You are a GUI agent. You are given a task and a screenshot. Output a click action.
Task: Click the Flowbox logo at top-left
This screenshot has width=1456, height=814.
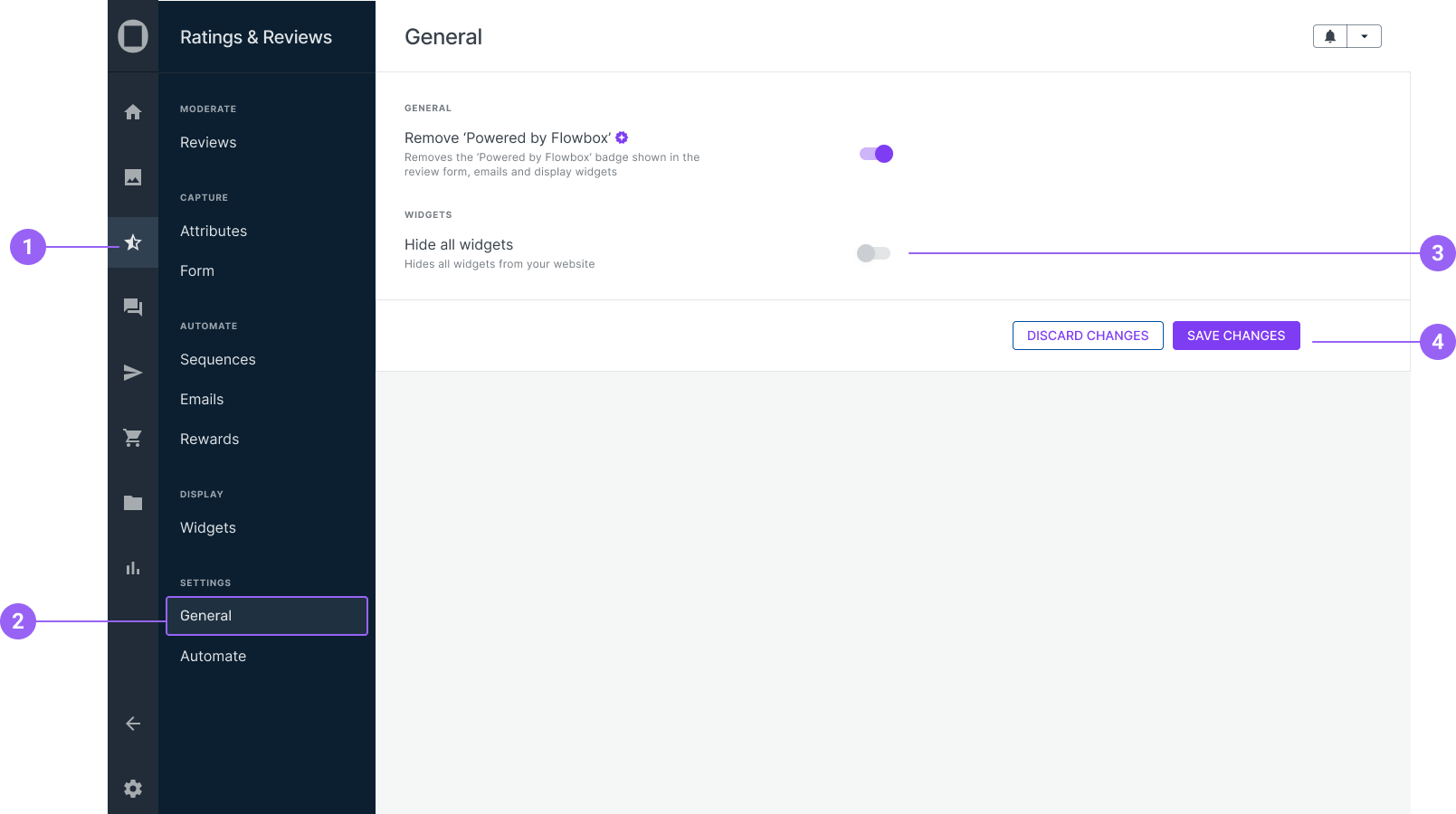click(133, 36)
